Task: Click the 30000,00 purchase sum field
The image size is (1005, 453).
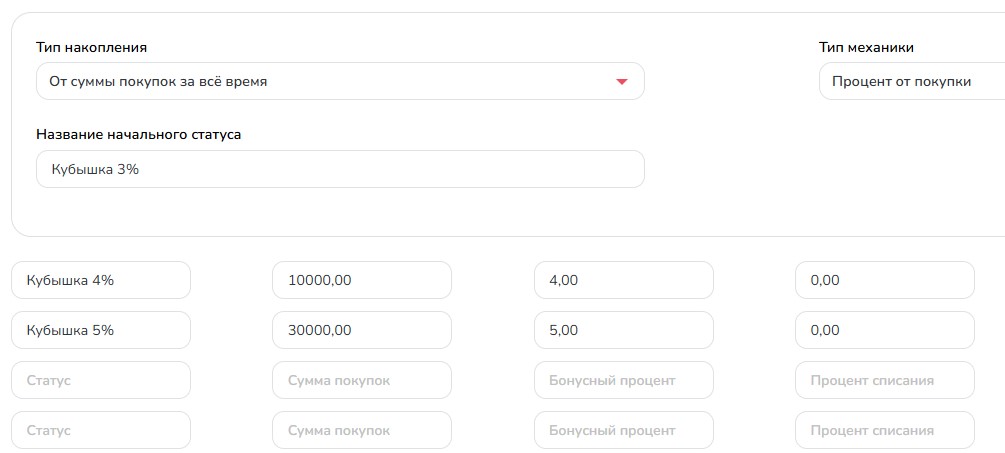Action: tap(361, 330)
